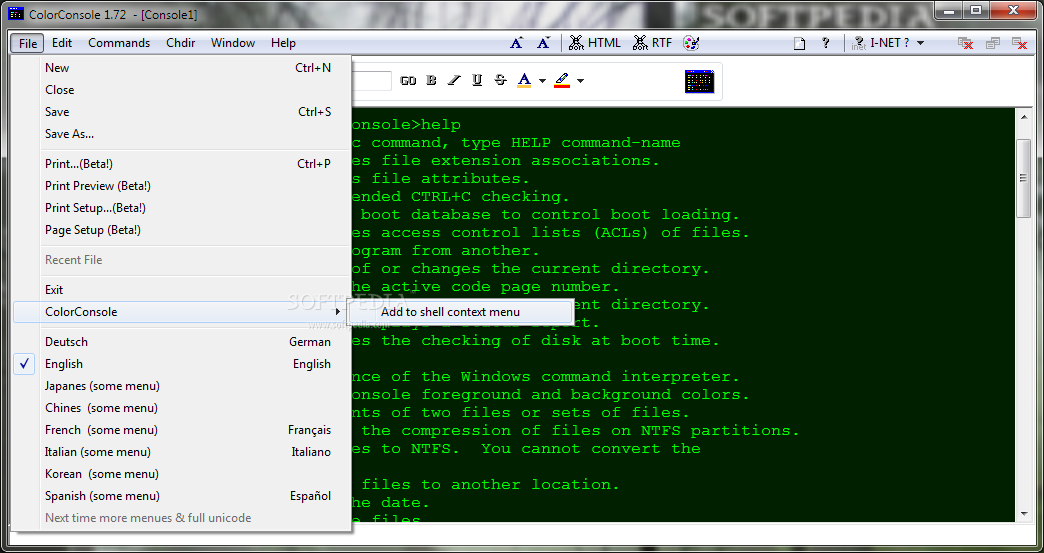Toggle strikethrough formatting

pyautogui.click(x=501, y=81)
